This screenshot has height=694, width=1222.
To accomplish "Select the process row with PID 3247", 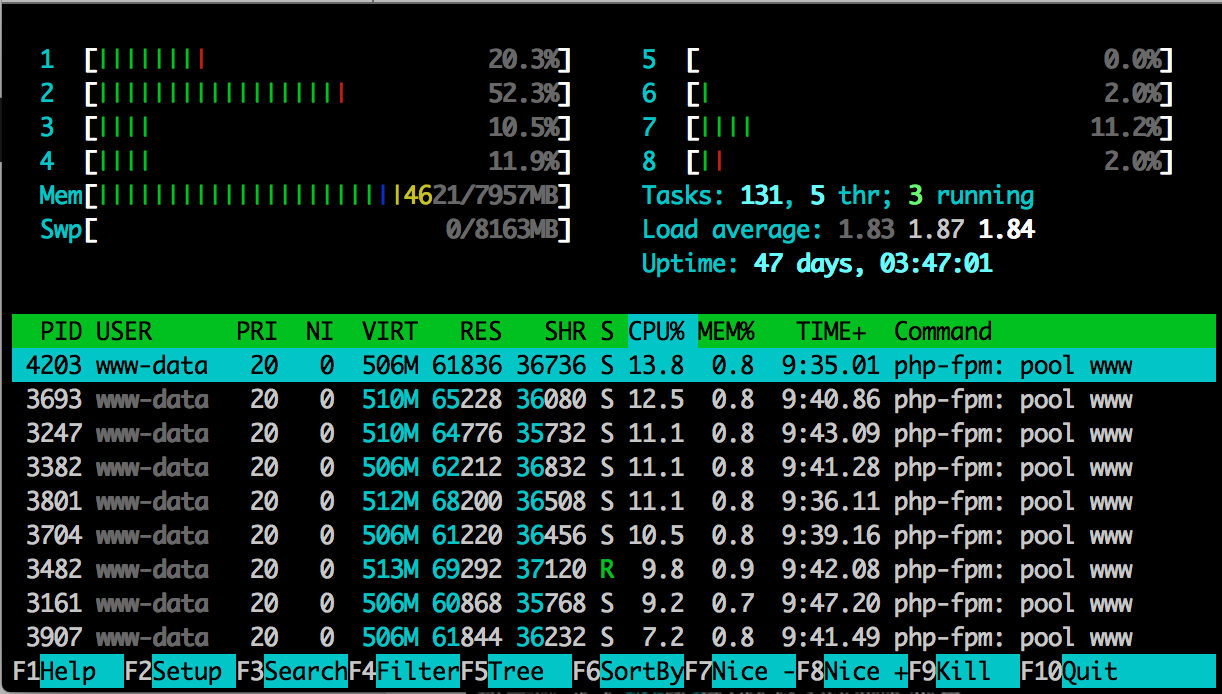I will tap(614, 433).
